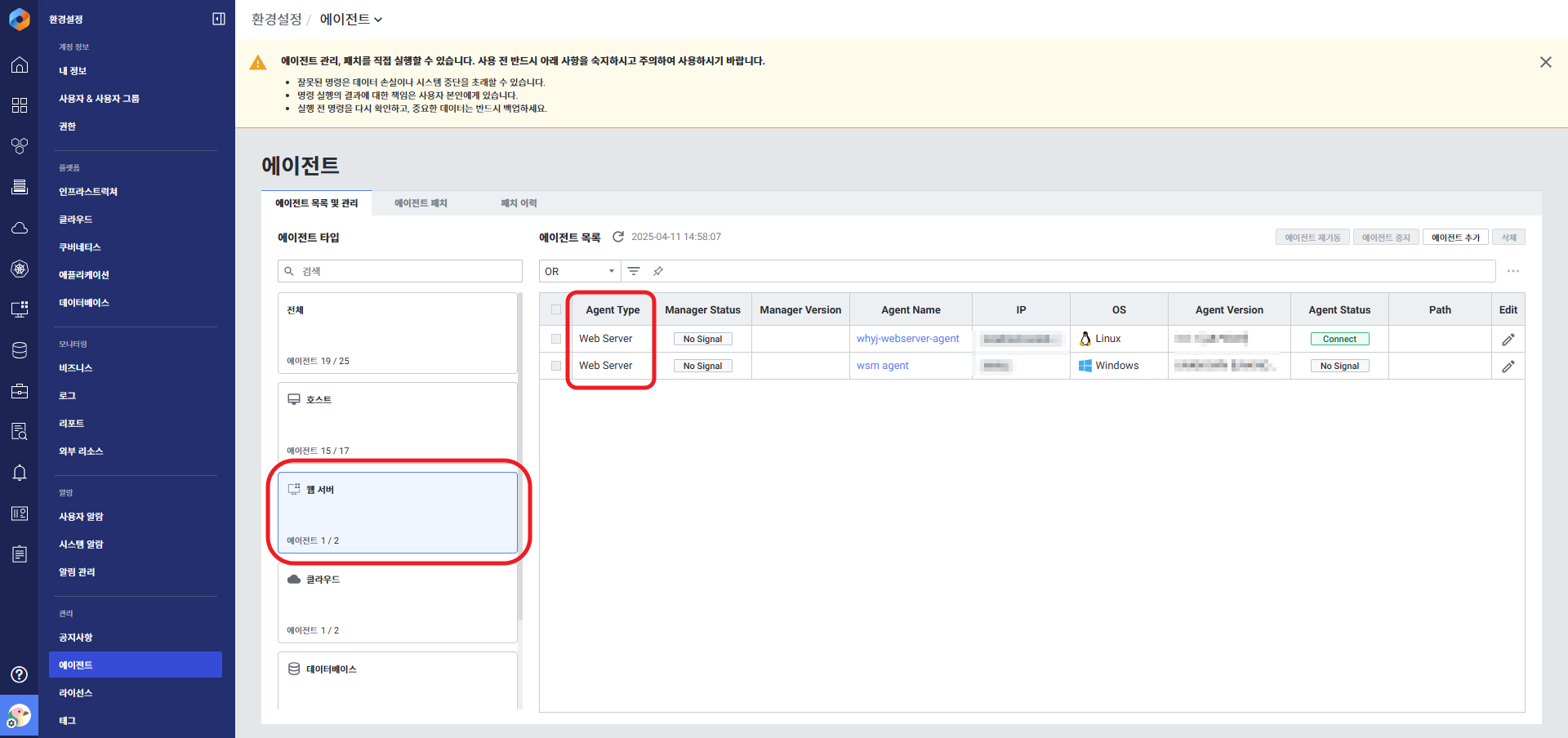Open the help question mark icon
This screenshot has width=1568, height=738.
tap(20, 674)
